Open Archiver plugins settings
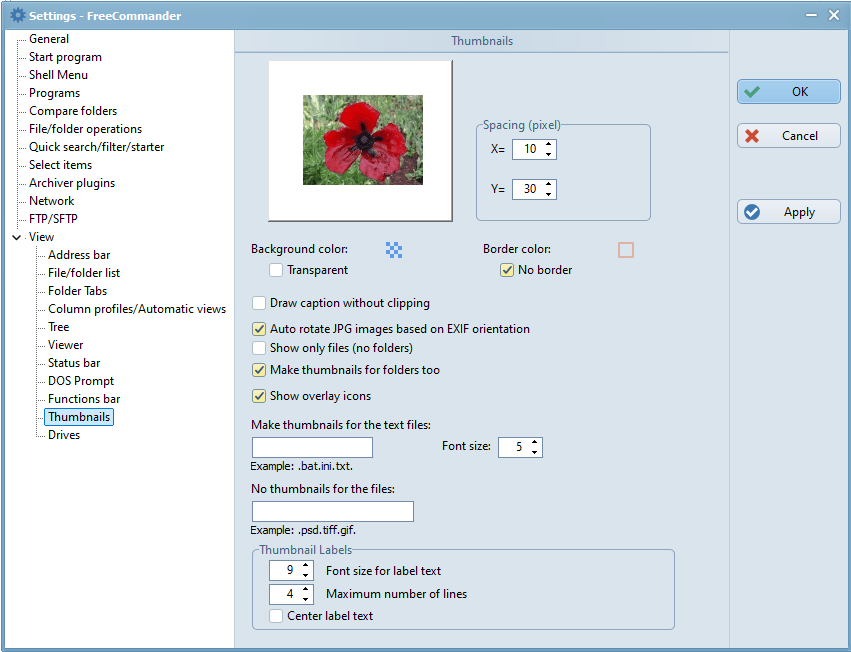The image size is (851, 652). pos(72,183)
